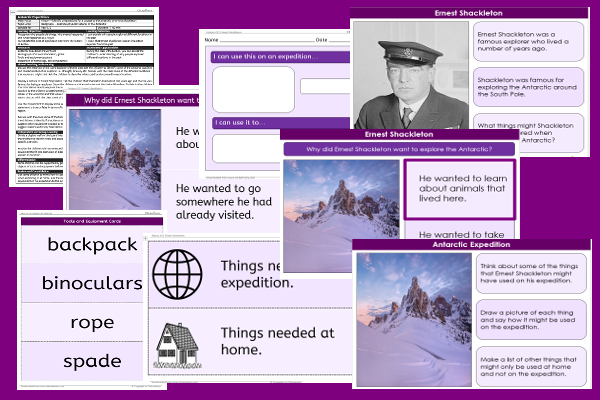Click 'He wanted to go somewhere he had already visited.'
600x400 pixels.
click(x=224, y=202)
